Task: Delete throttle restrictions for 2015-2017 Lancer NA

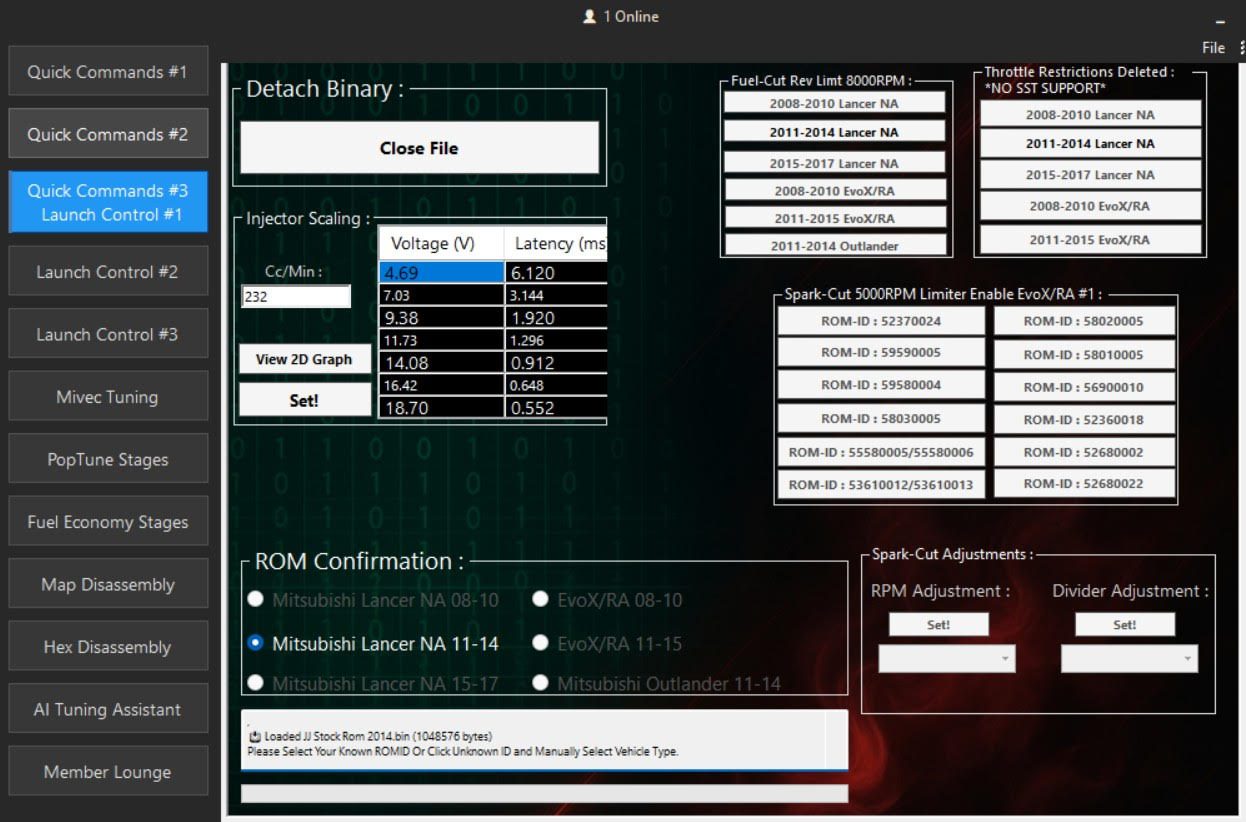Action: [1089, 175]
